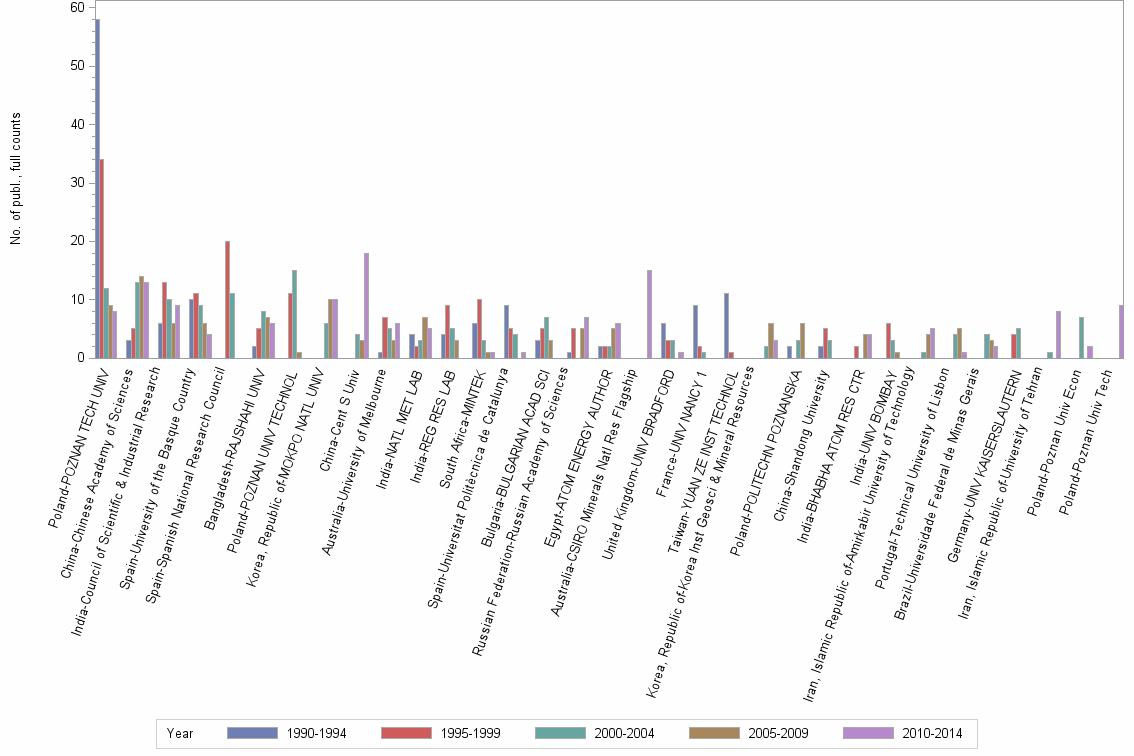Select the tallest blue Poznan Tech bar
This screenshot has height=756, width=1134.
(98, 188)
